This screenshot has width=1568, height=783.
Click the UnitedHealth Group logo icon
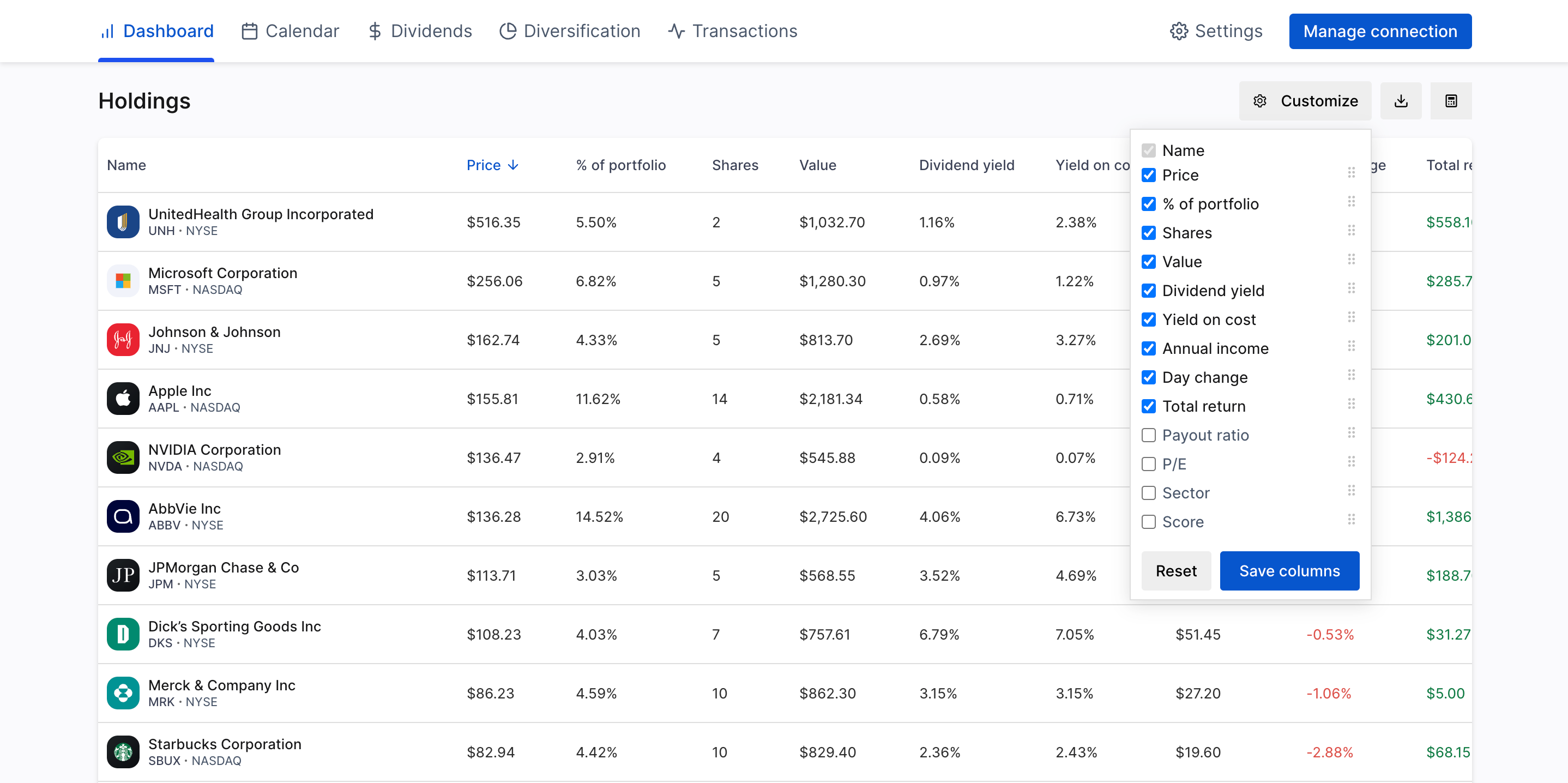[123, 221]
